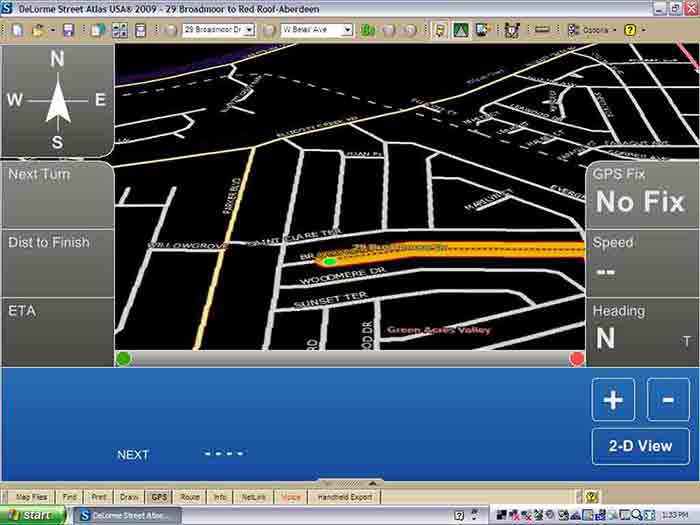
Task: Open the W Belair Ave finish dropdown
Action: (347, 30)
